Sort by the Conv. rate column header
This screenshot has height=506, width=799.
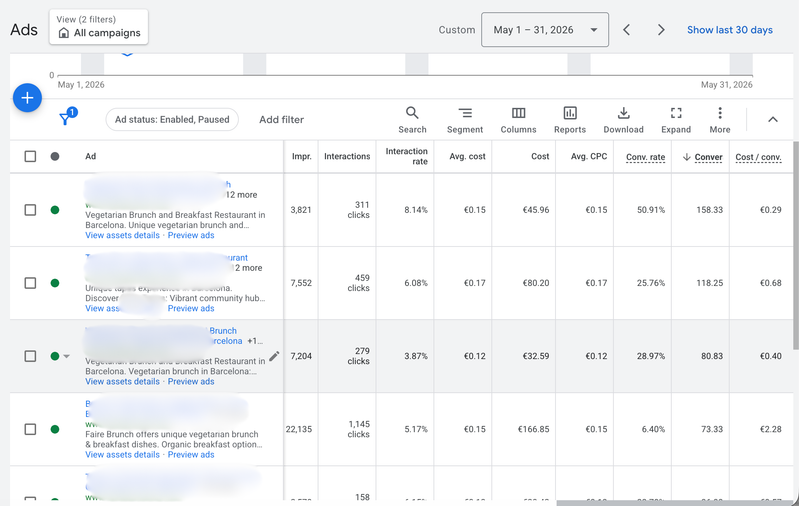pyautogui.click(x=646, y=157)
